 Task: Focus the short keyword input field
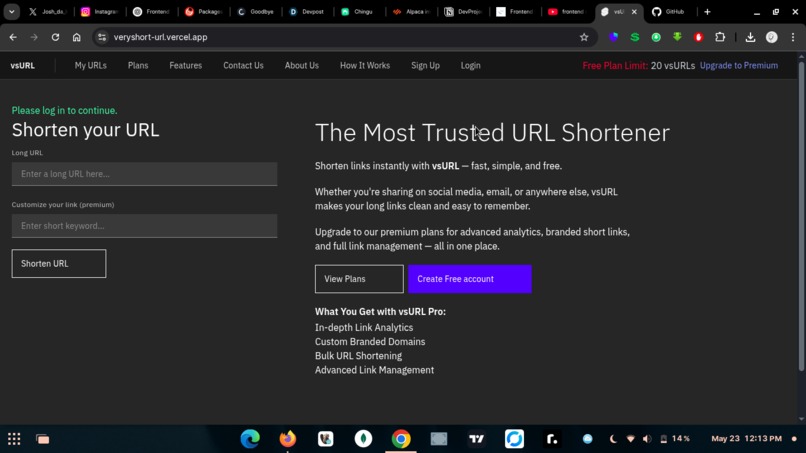144,226
